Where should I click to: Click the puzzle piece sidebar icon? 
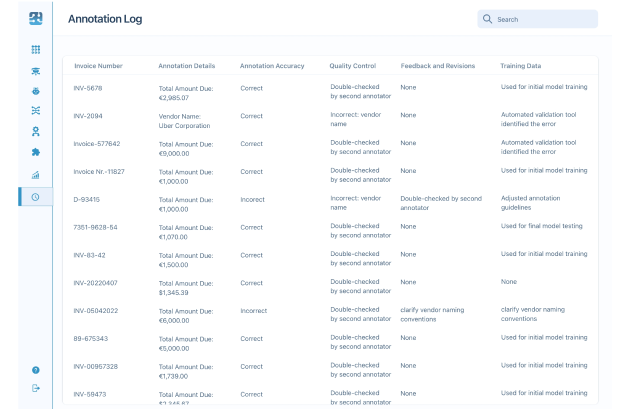pos(36,153)
